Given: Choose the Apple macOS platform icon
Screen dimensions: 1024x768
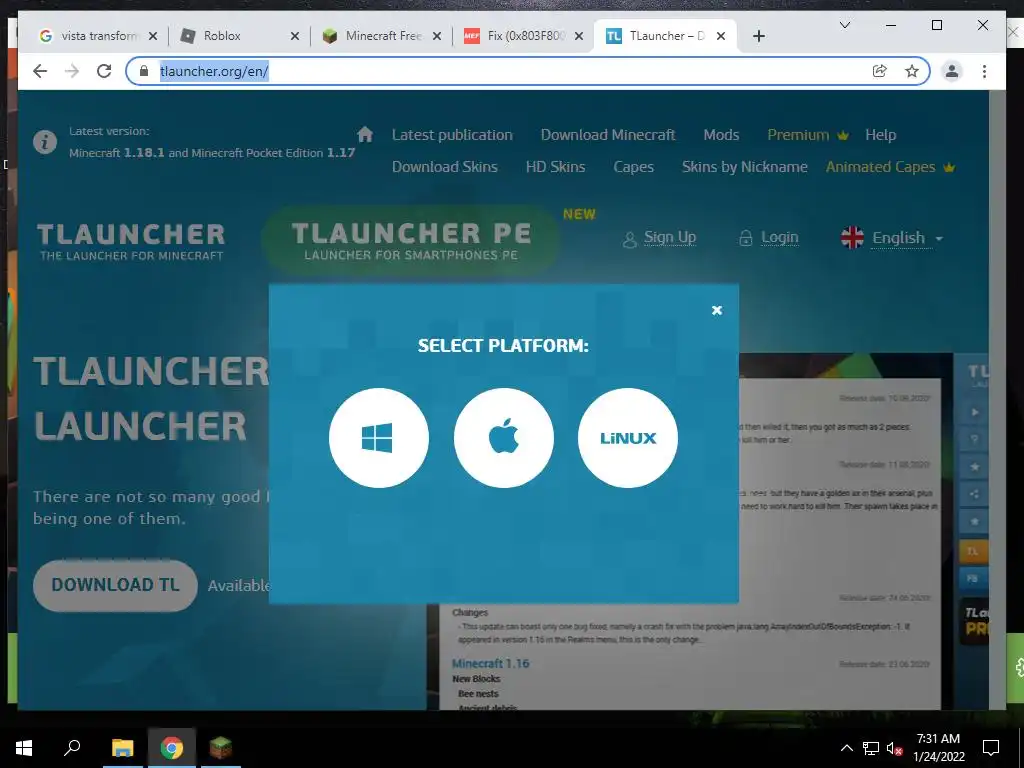Looking at the screenshot, I should click(x=504, y=438).
